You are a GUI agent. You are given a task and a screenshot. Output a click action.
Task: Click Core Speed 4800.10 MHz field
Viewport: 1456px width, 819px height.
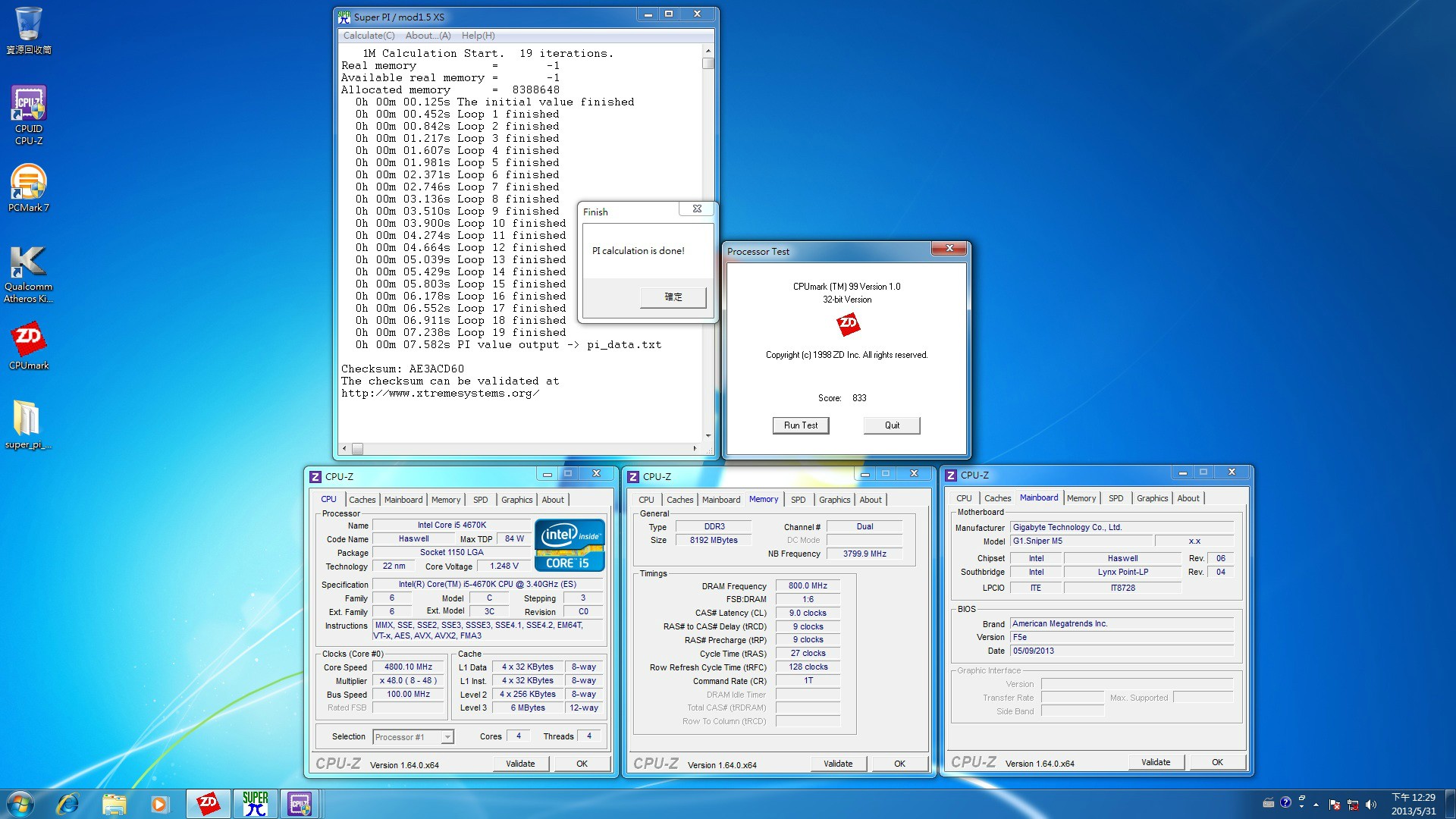(x=408, y=667)
